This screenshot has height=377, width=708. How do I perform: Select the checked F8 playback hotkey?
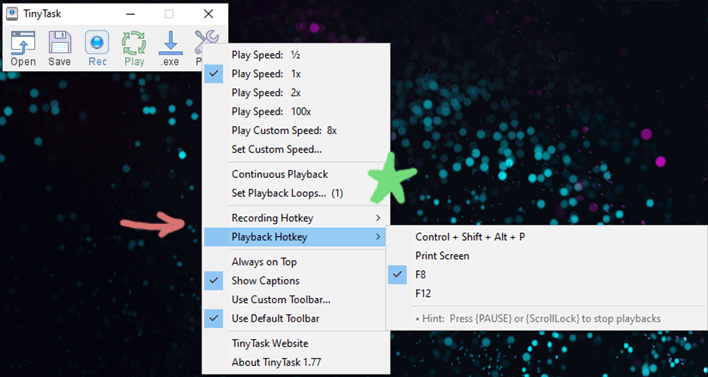(x=547, y=275)
